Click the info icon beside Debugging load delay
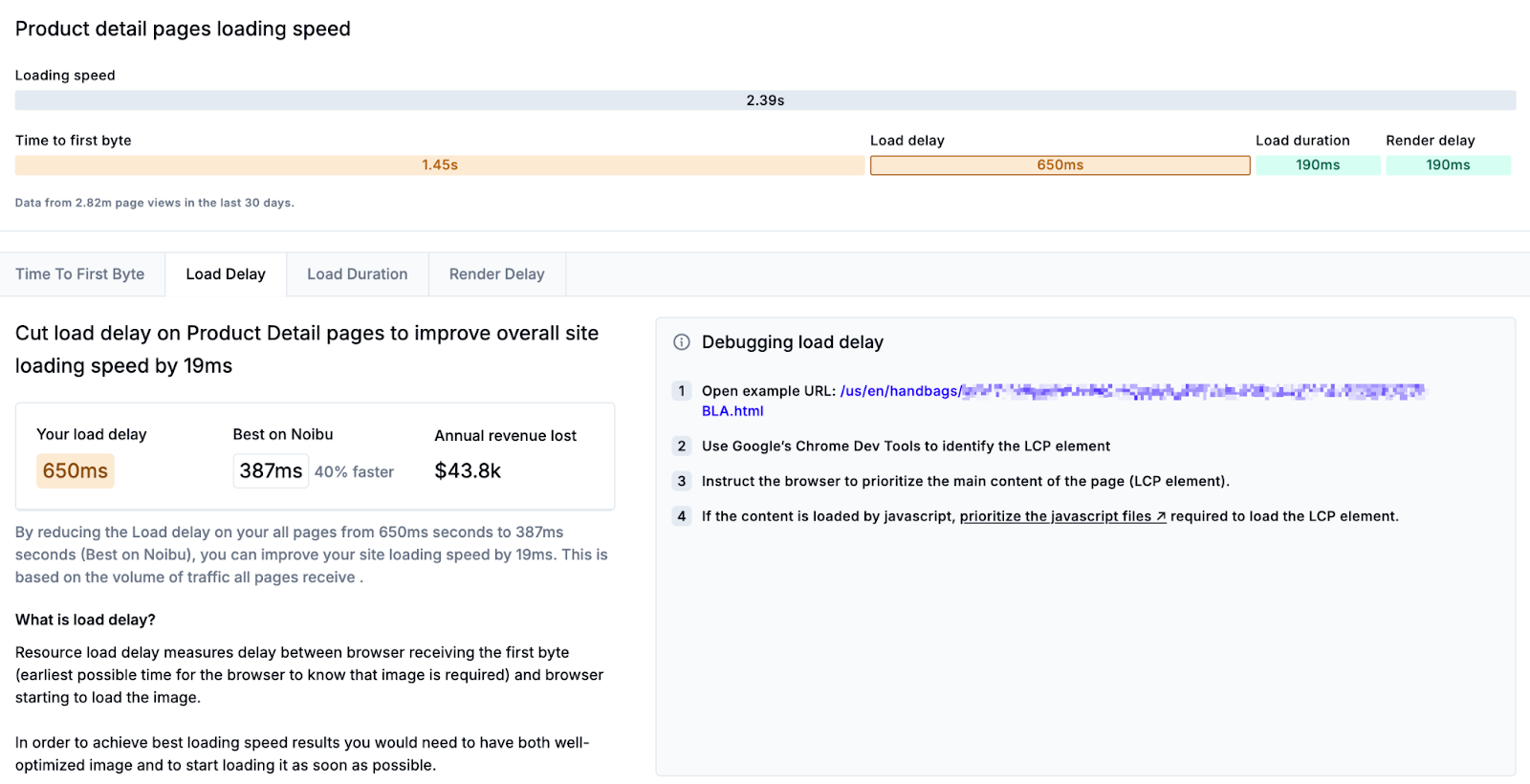The width and height of the screenshot is (1530, 784). (682, 342)
